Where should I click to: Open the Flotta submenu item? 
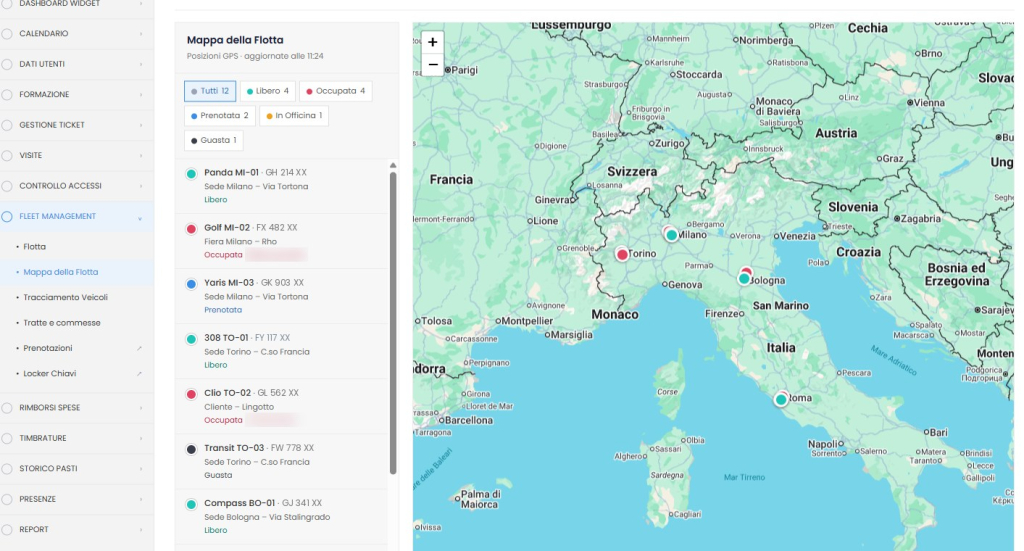35,247
